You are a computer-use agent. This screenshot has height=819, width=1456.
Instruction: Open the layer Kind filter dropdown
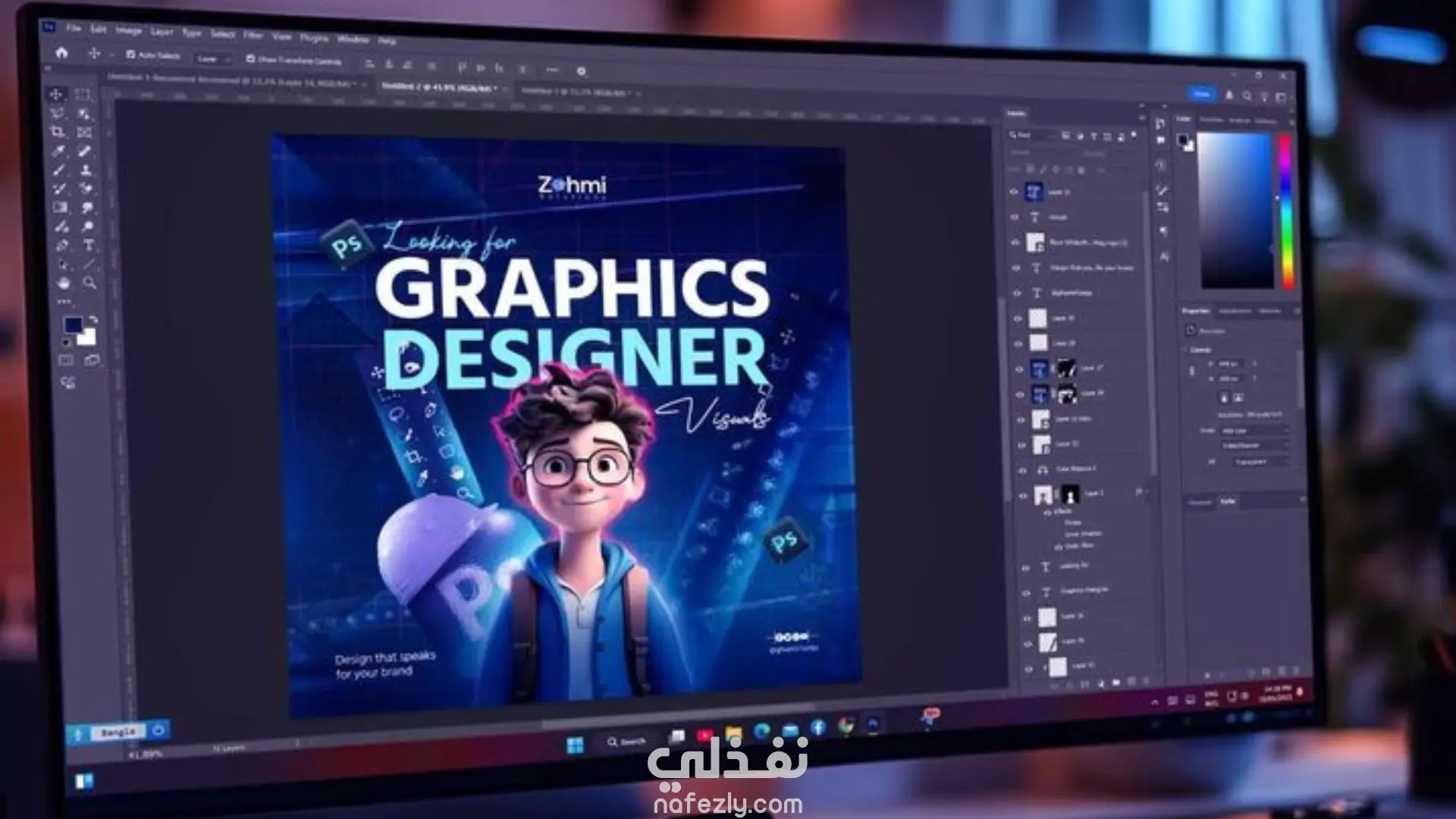(1031, 136)
